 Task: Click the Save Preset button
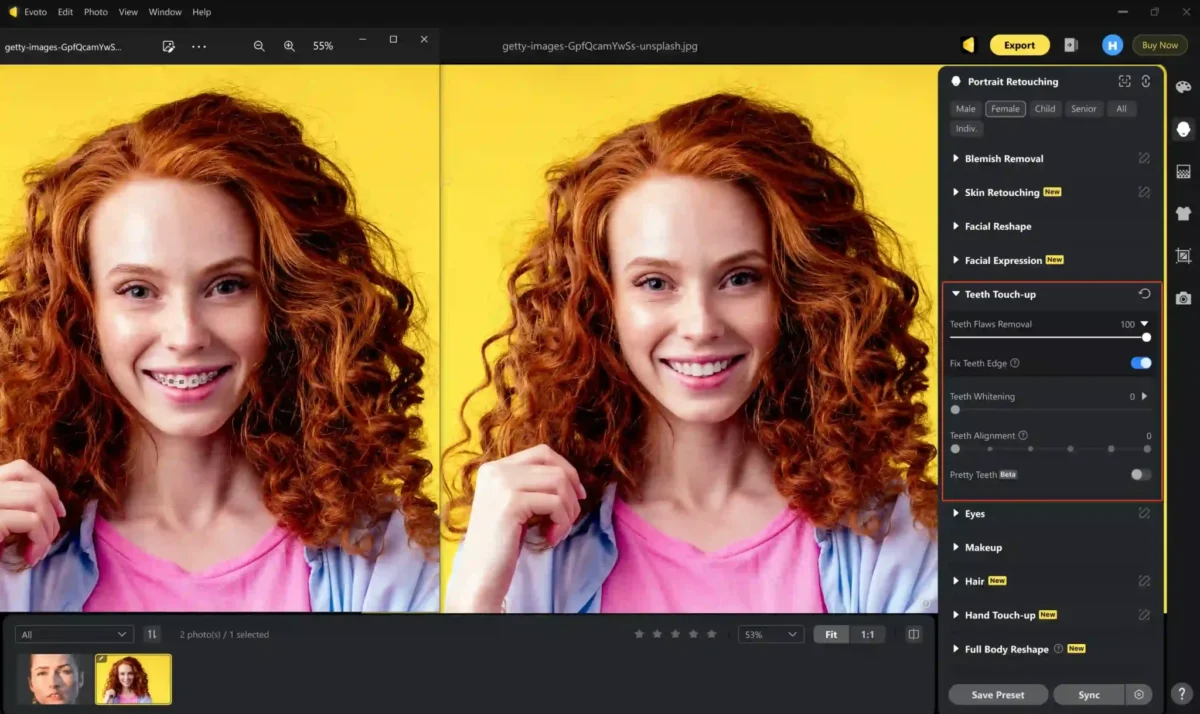(997, 695)
